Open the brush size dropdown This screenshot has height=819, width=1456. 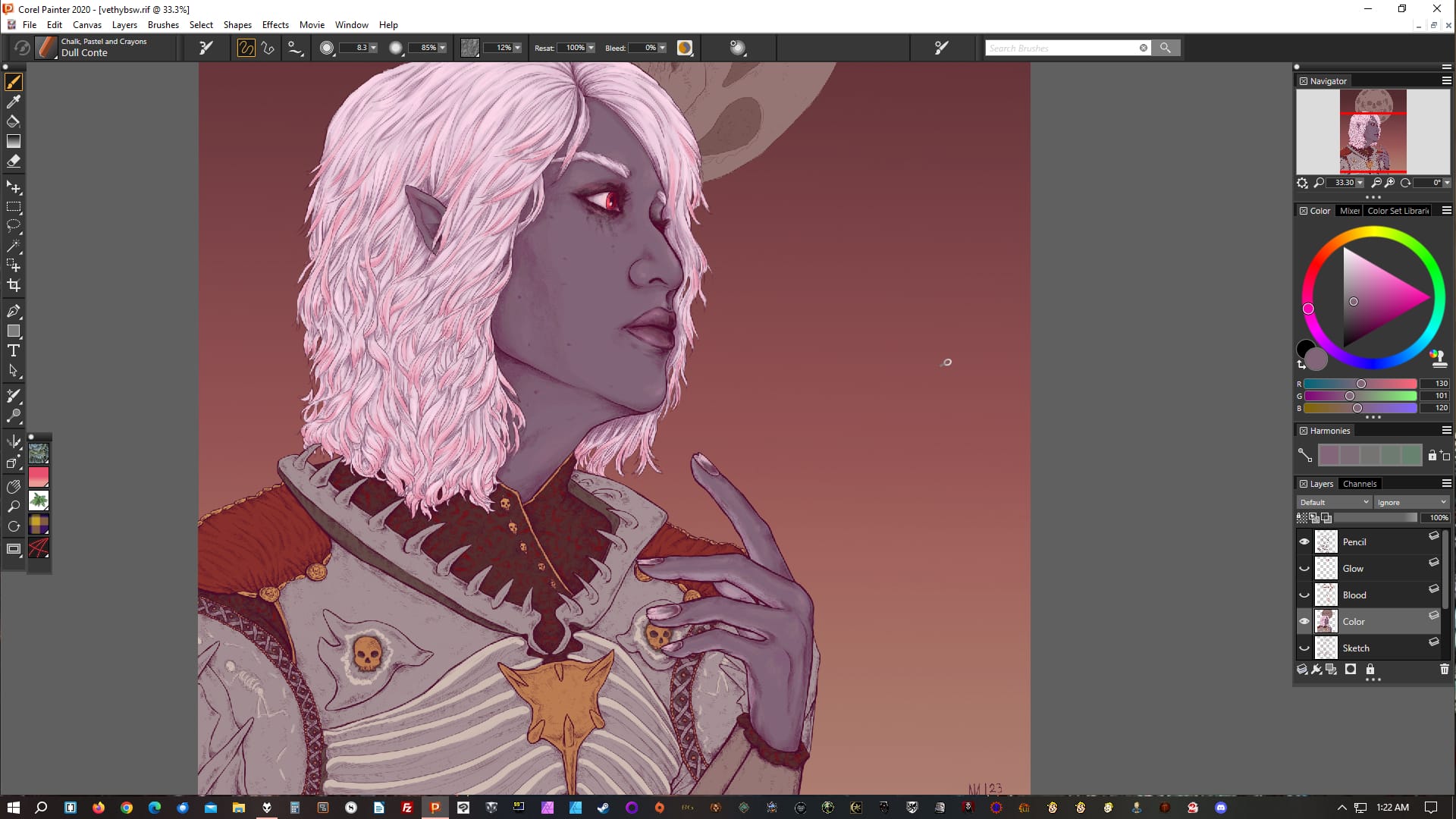click(373, 48)
